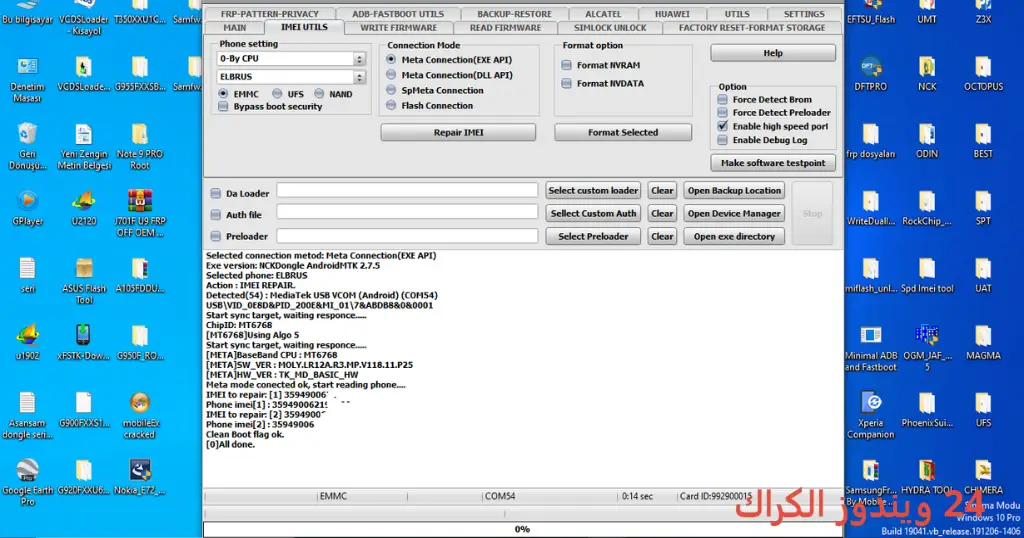Open the FRP-PATTERN-PRIVACY tab

pyautogui.click(x=270, y=14)
